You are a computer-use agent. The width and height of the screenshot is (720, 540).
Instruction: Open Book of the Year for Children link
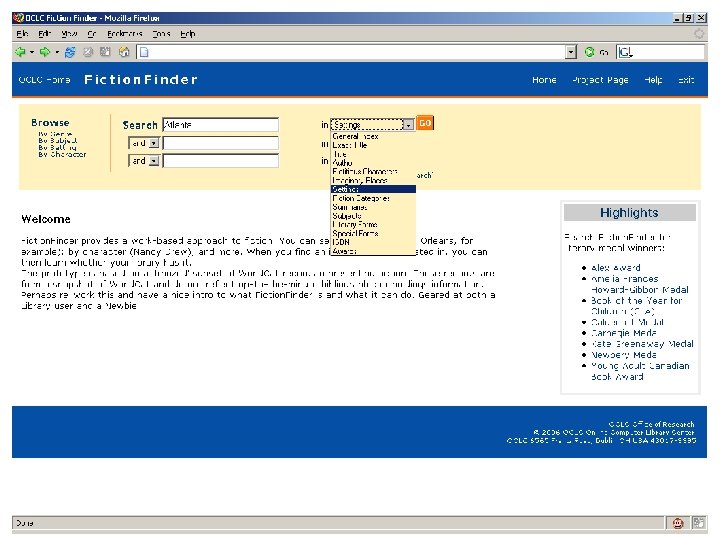636,306
